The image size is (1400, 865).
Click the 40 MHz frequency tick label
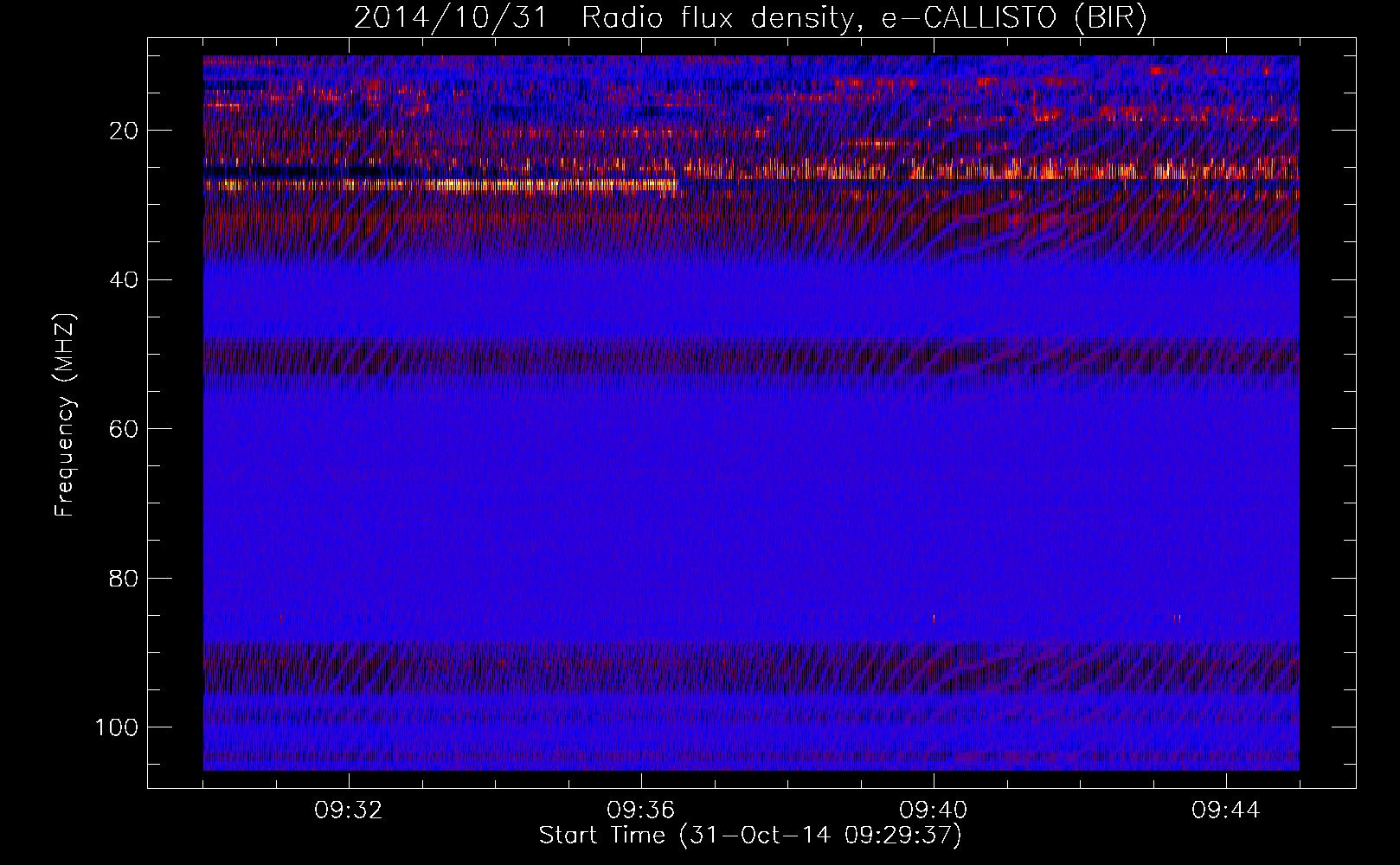point(124,280)
